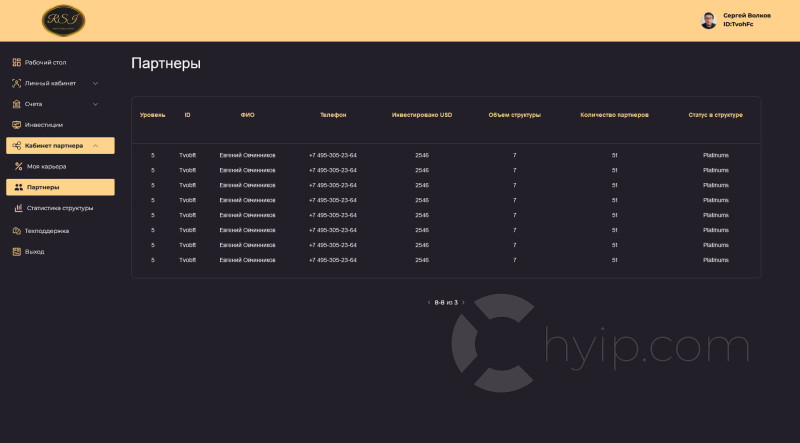Click the Статистика структуры chart icon
Viewport: 800px width, 443px height.
[18, 208]
